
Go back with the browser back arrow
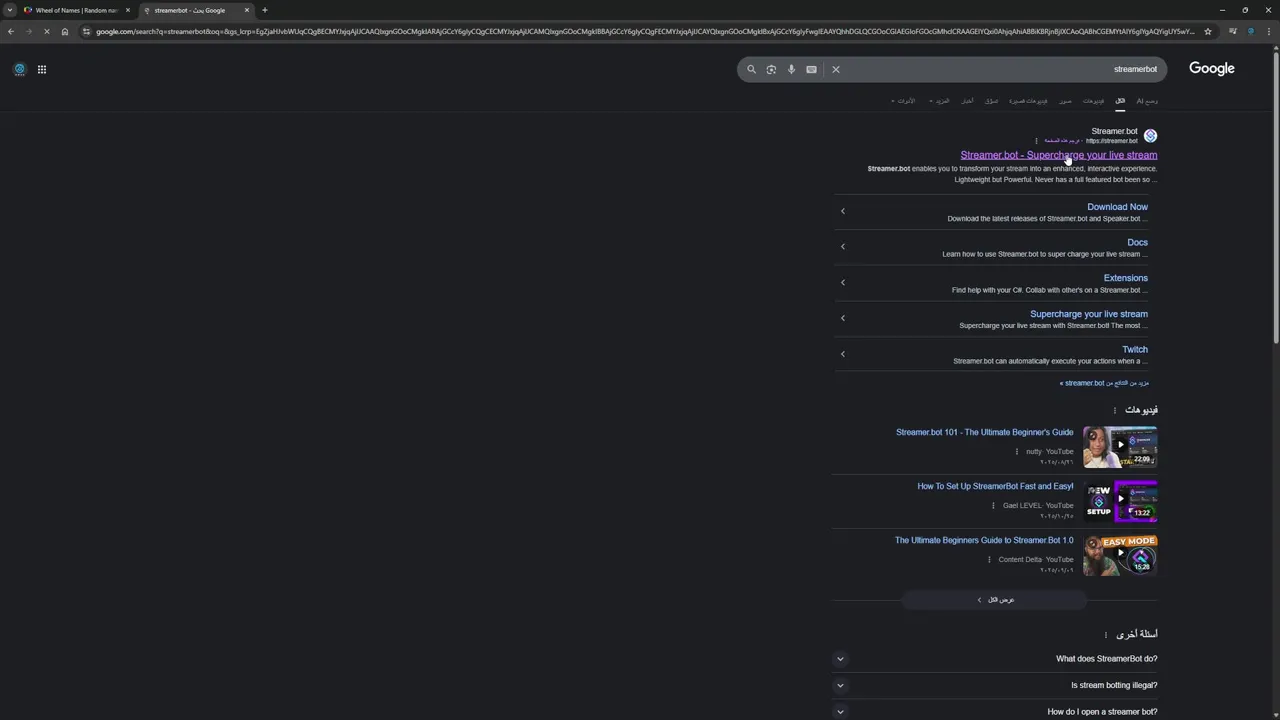pos(10,31)
